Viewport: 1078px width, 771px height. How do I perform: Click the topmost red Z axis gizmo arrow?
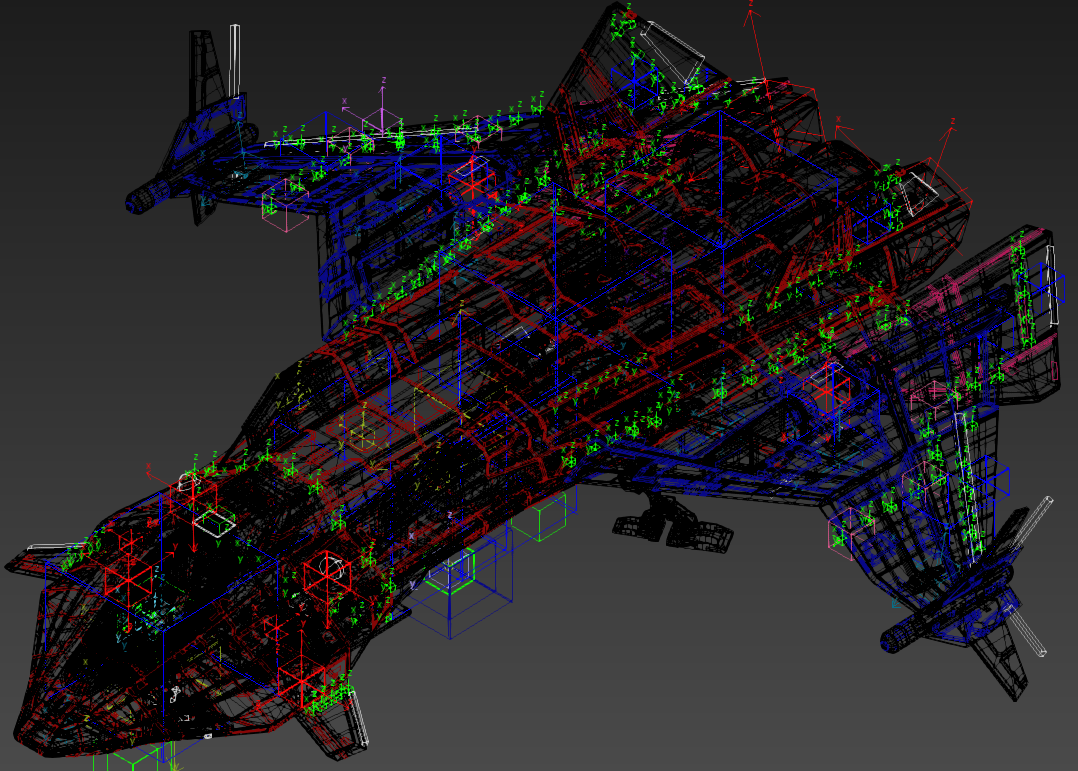(x=751, y=14)
